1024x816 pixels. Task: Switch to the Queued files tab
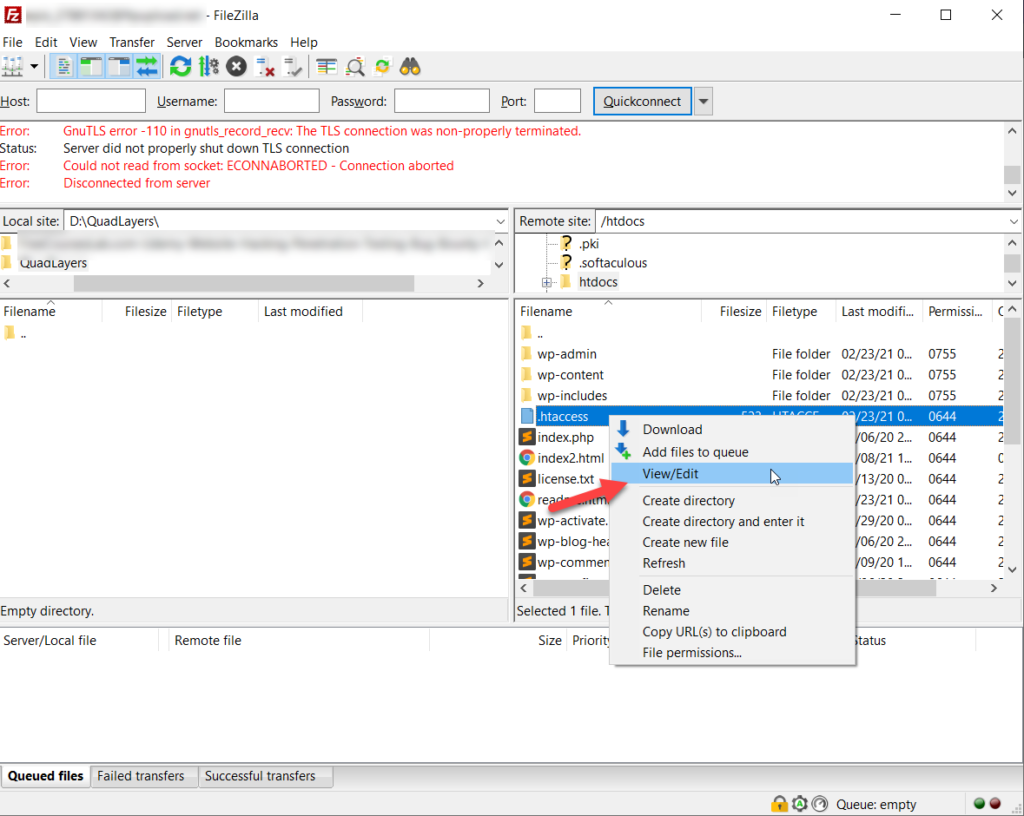coord(45,776)
